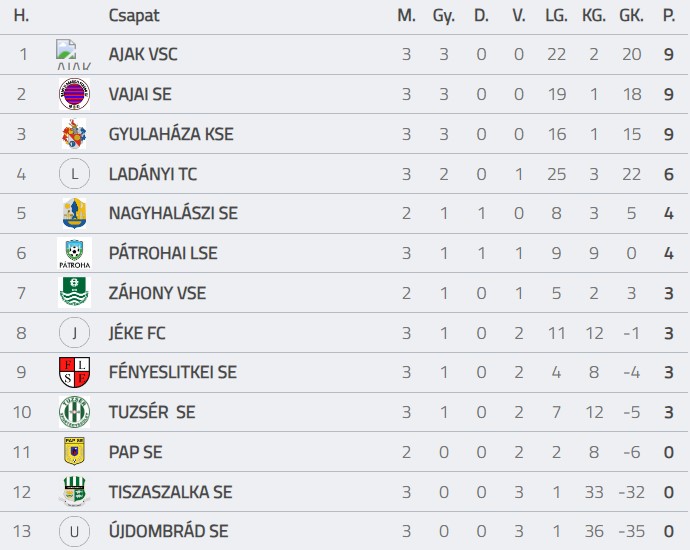Image resolution: width=690 pixels, height=550 pixels.
Task: Select the Fényeslitkei SE red shield logo
Action: [x=74, y=372]
